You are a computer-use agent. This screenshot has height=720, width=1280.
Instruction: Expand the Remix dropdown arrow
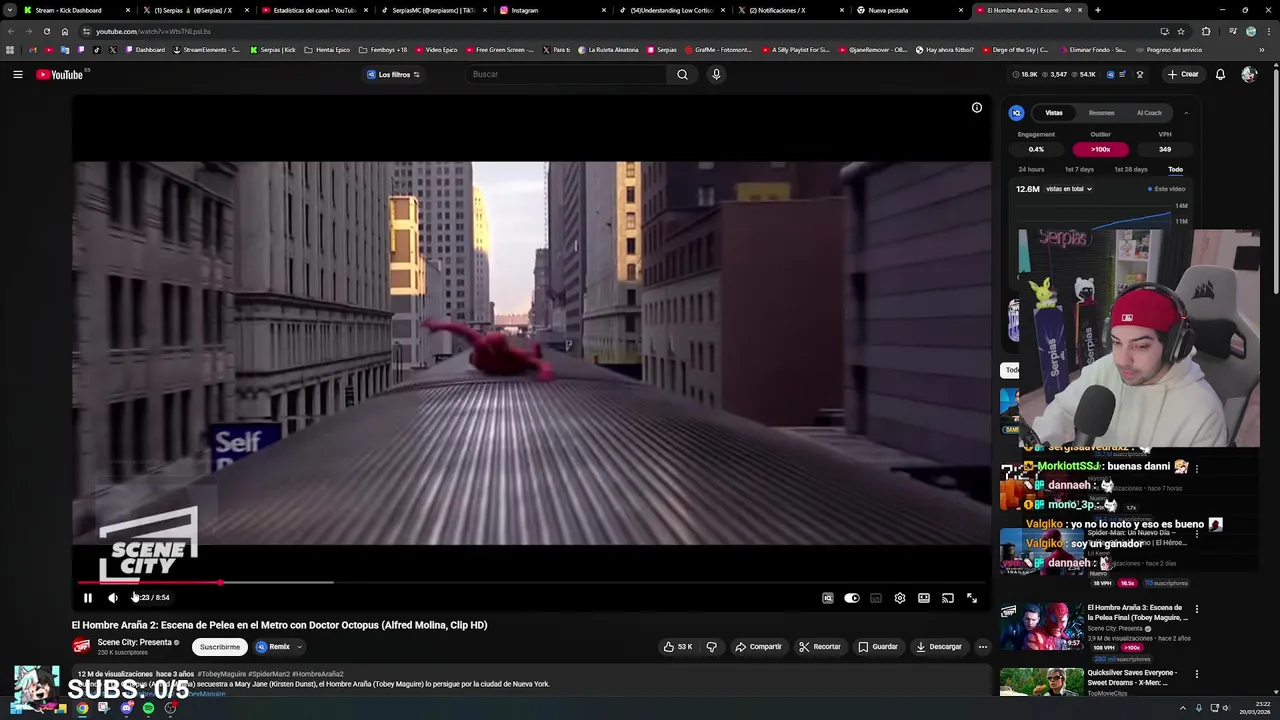[299, 647]
